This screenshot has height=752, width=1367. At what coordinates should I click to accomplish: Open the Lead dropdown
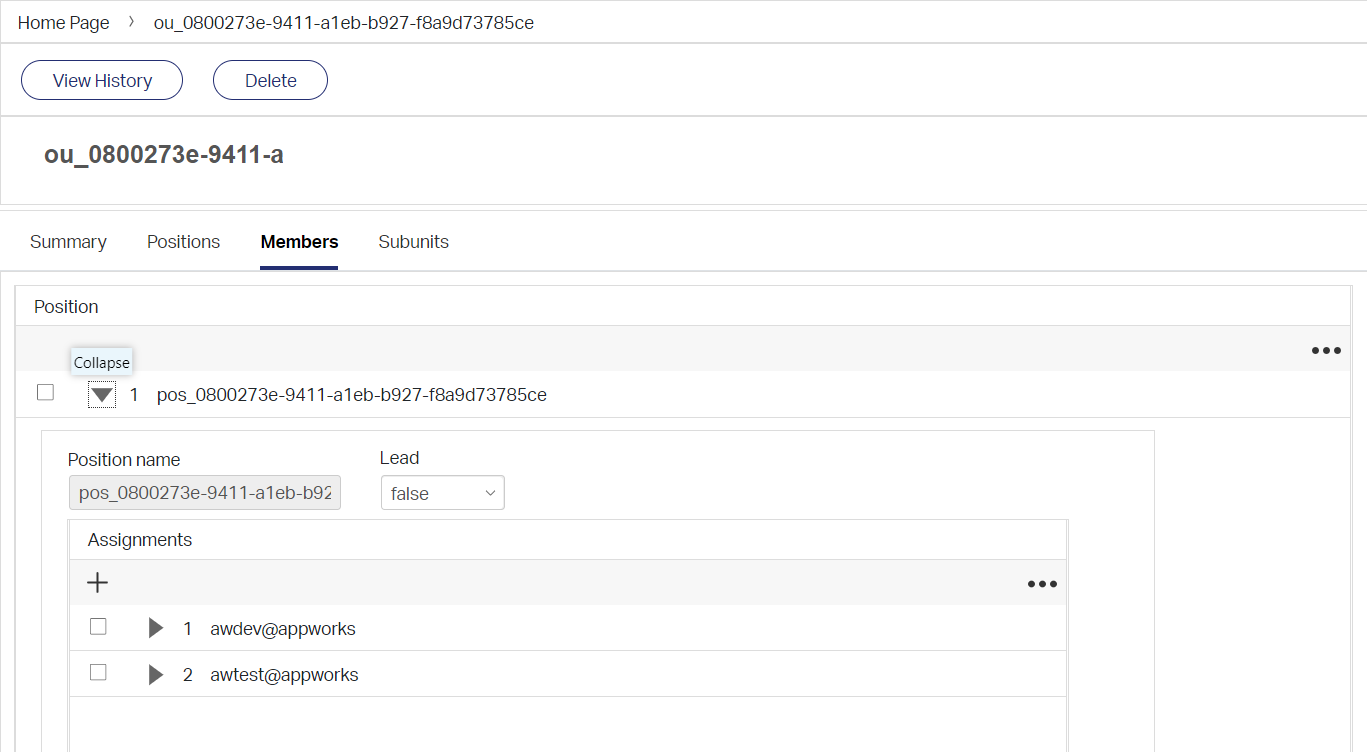click(442, 493)
